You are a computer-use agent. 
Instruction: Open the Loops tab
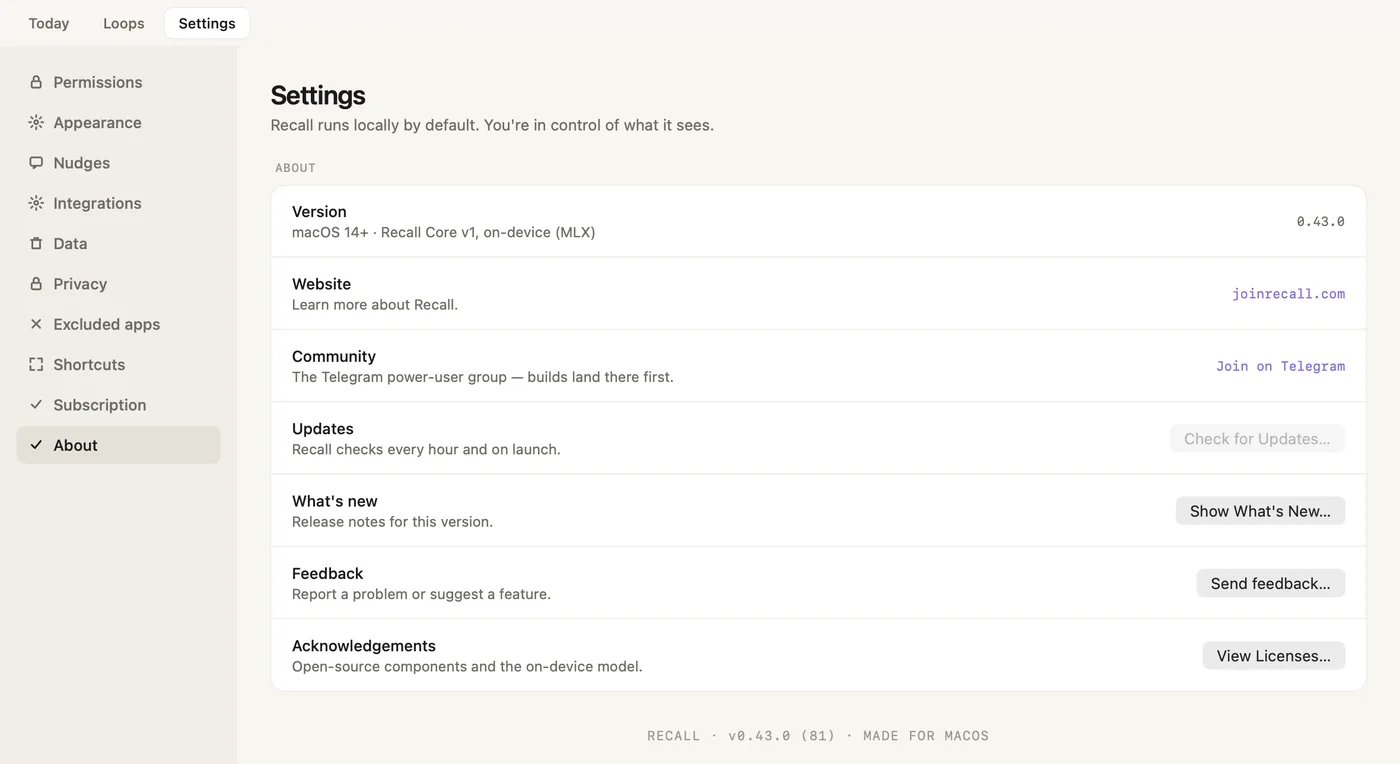[124, 23]
